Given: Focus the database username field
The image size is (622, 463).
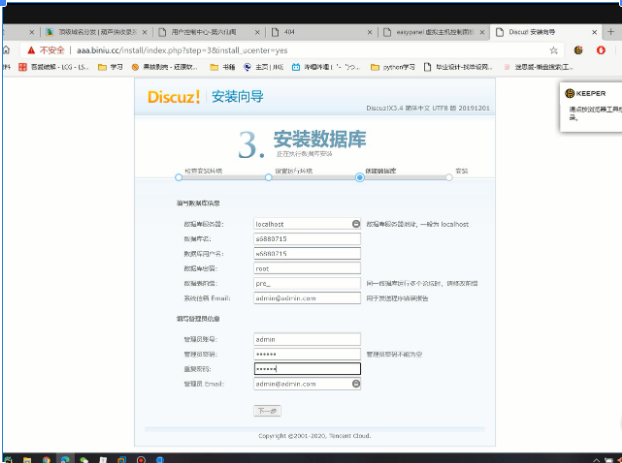Looking at the screenshot, I should (x=307, y=253).
